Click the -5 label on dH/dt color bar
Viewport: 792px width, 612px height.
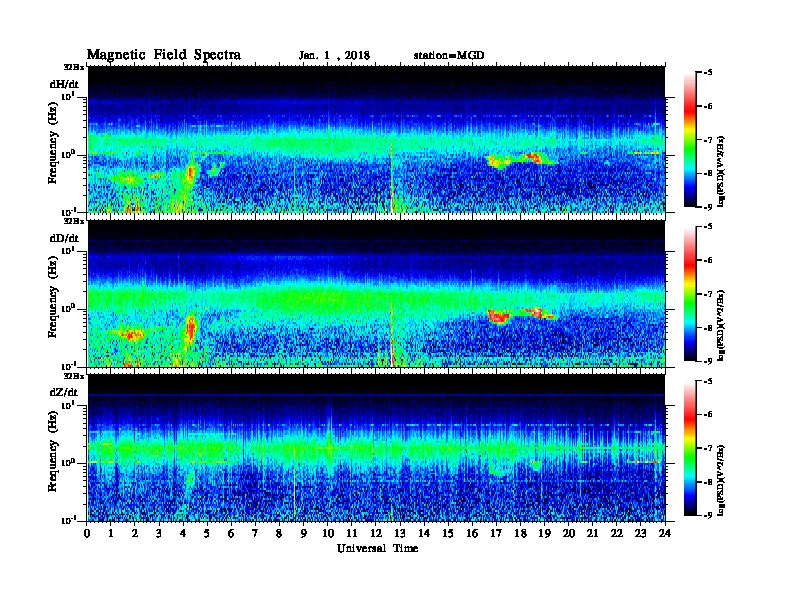707,73
